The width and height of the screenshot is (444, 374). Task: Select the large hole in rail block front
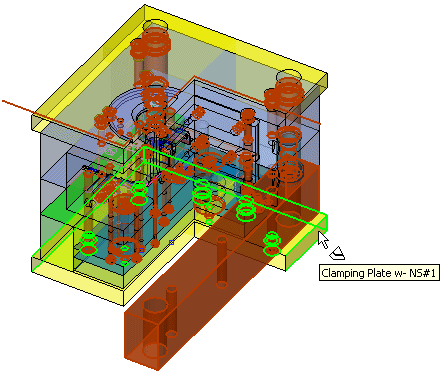pos(155,306)
